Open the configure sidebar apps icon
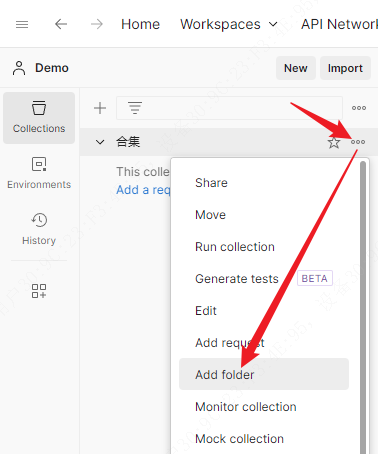This screenshot has width=378, height=454. pyautogui.click(x=39, y=291)
